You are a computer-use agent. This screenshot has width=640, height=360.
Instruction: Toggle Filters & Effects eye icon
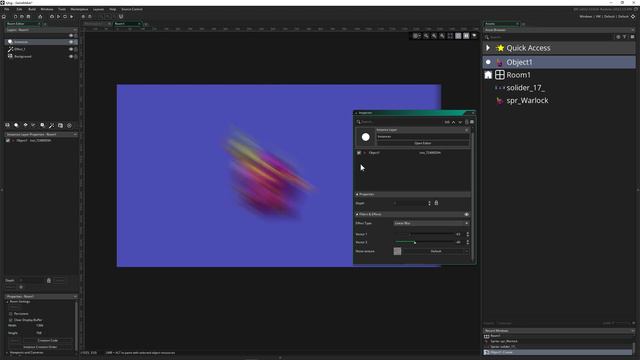467,214
